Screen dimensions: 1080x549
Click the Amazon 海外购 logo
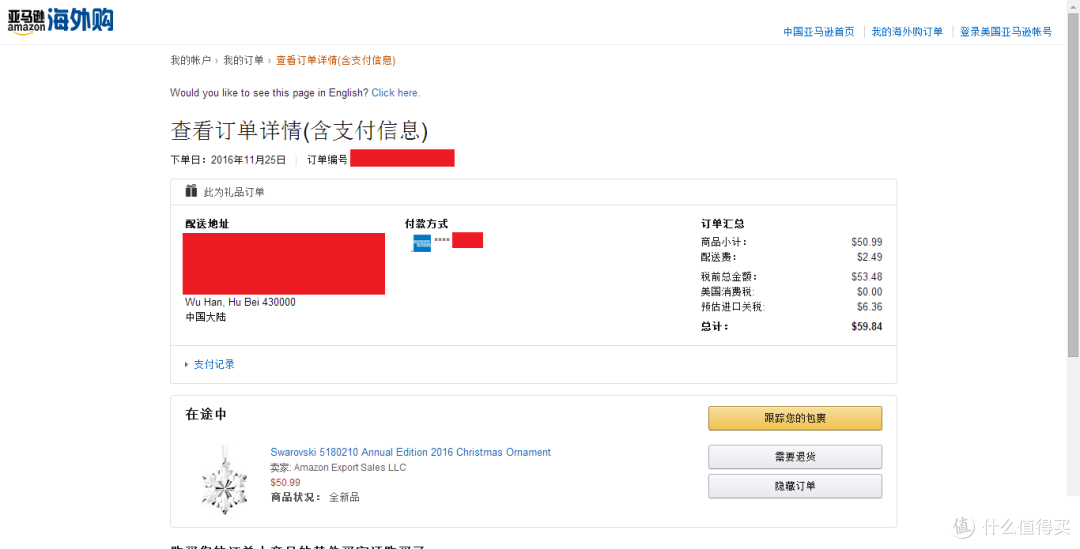(x=61, y=21)
